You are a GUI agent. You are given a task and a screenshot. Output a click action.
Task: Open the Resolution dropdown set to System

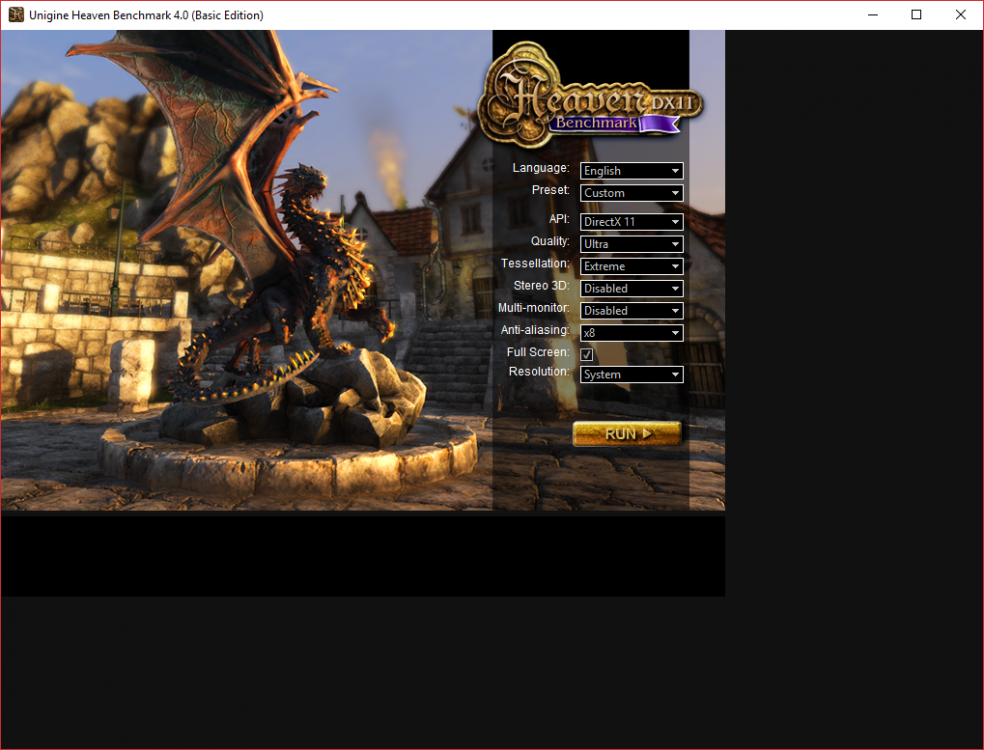[631, 375]
